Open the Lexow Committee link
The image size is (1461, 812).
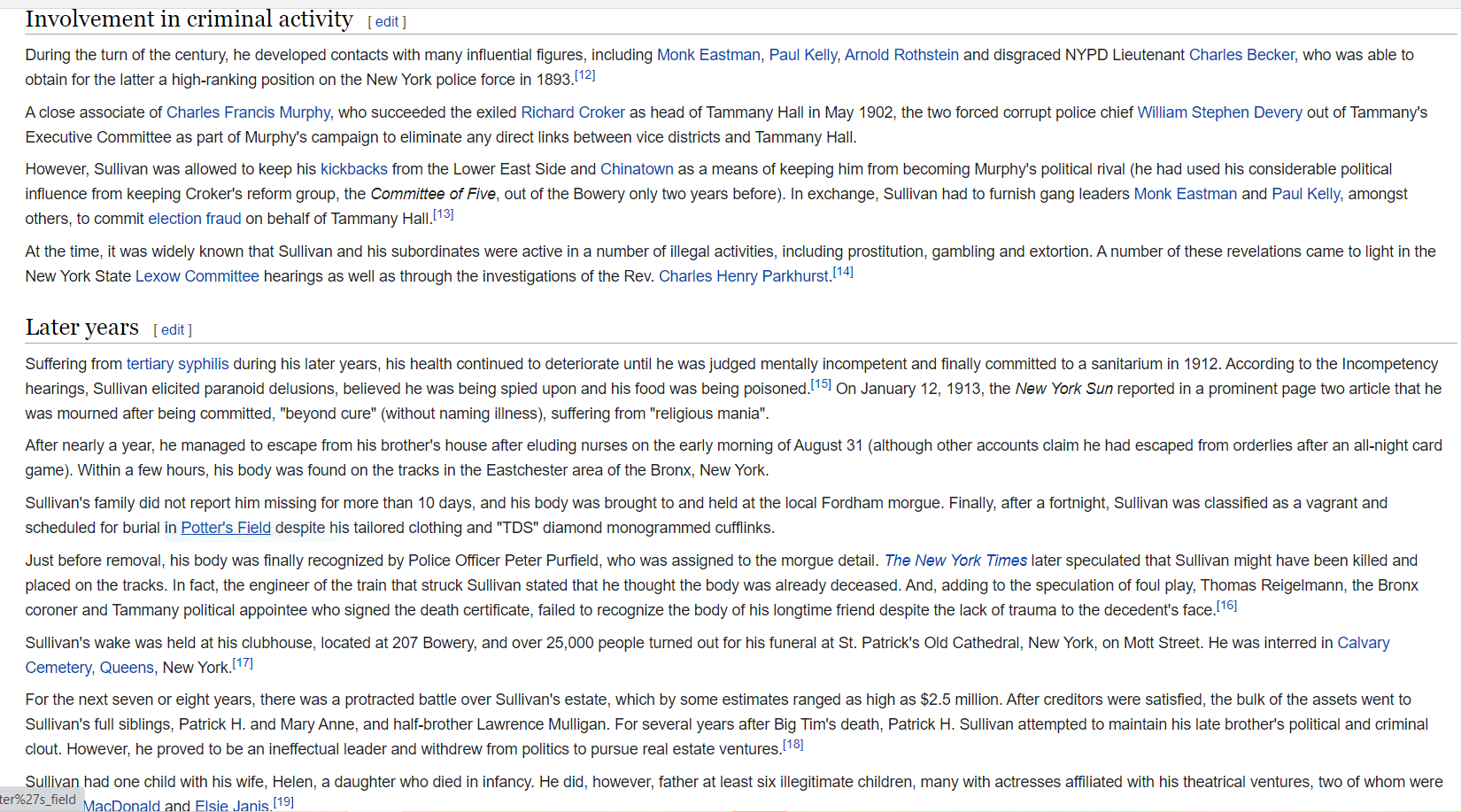[x=197, y=276]
